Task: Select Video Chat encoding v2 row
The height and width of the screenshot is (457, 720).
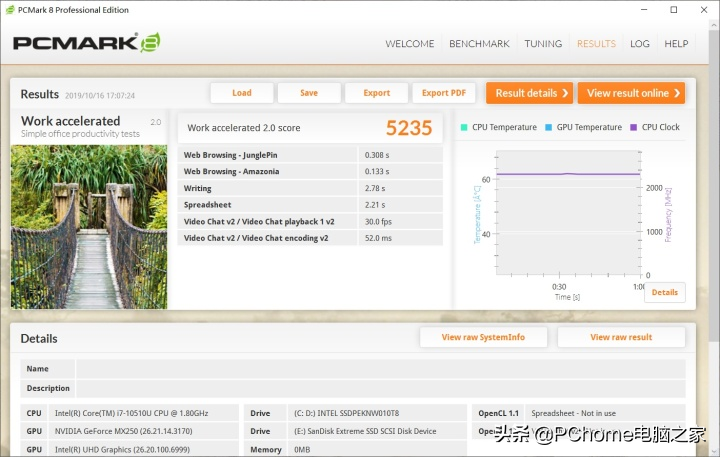Action: click(x=310, y=238)
